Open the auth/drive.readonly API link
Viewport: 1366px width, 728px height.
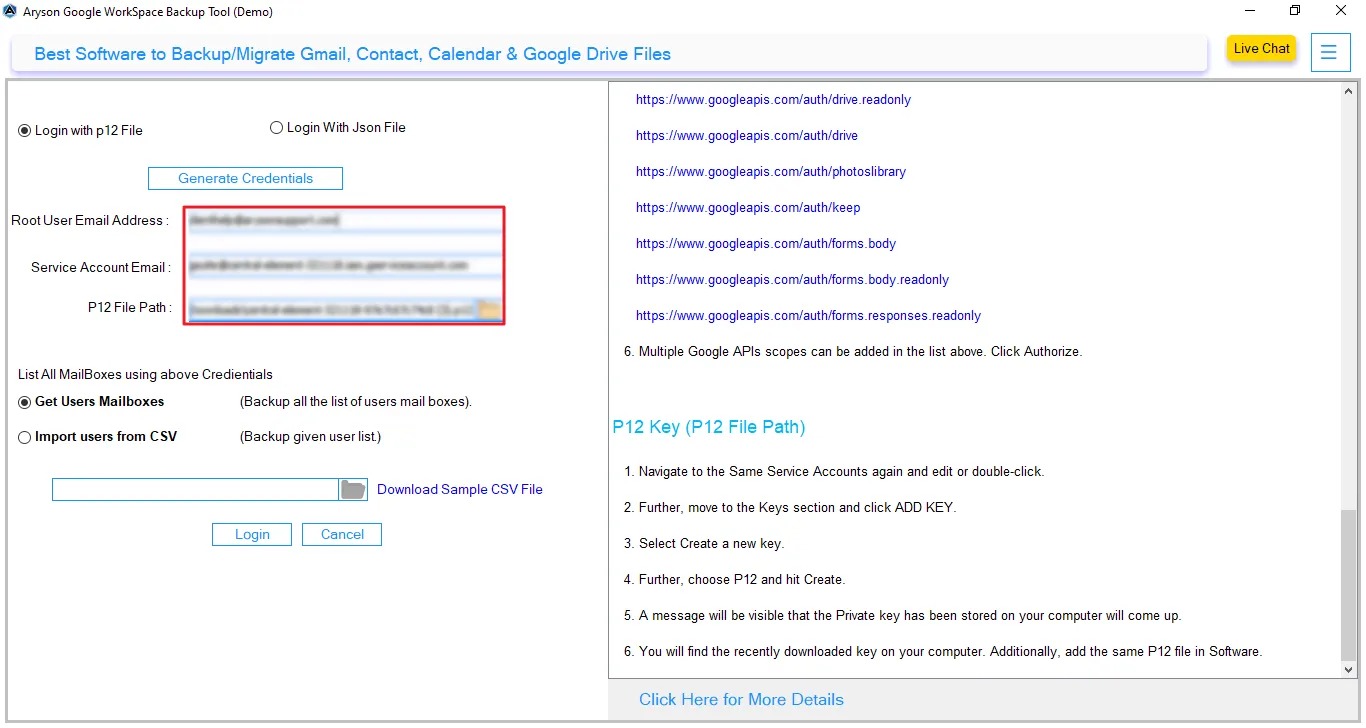pos(773,99)
